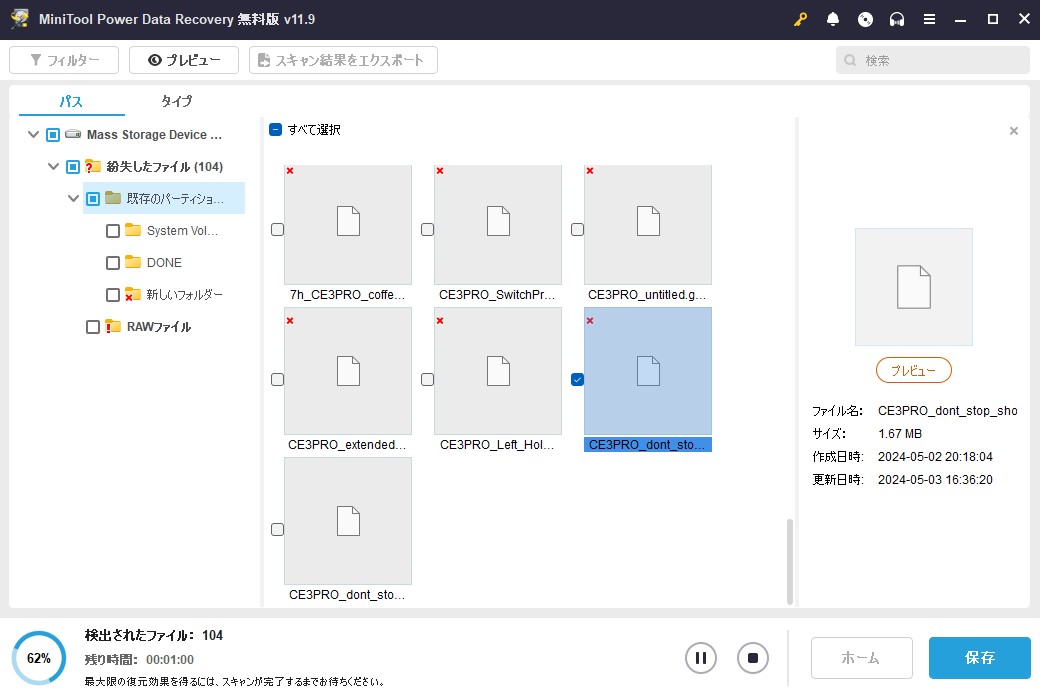Click the file list vertical scrollbar
Image resolution: width=1040 pixels, height=695 pixels.
789,562
